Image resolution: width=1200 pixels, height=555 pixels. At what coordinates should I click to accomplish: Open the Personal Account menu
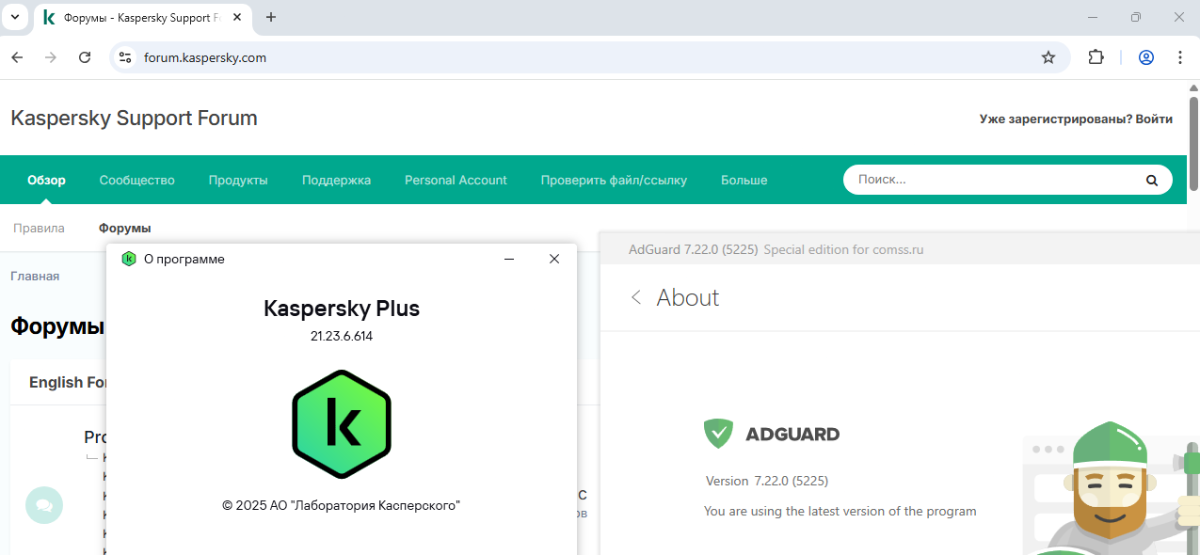point(455,180)
